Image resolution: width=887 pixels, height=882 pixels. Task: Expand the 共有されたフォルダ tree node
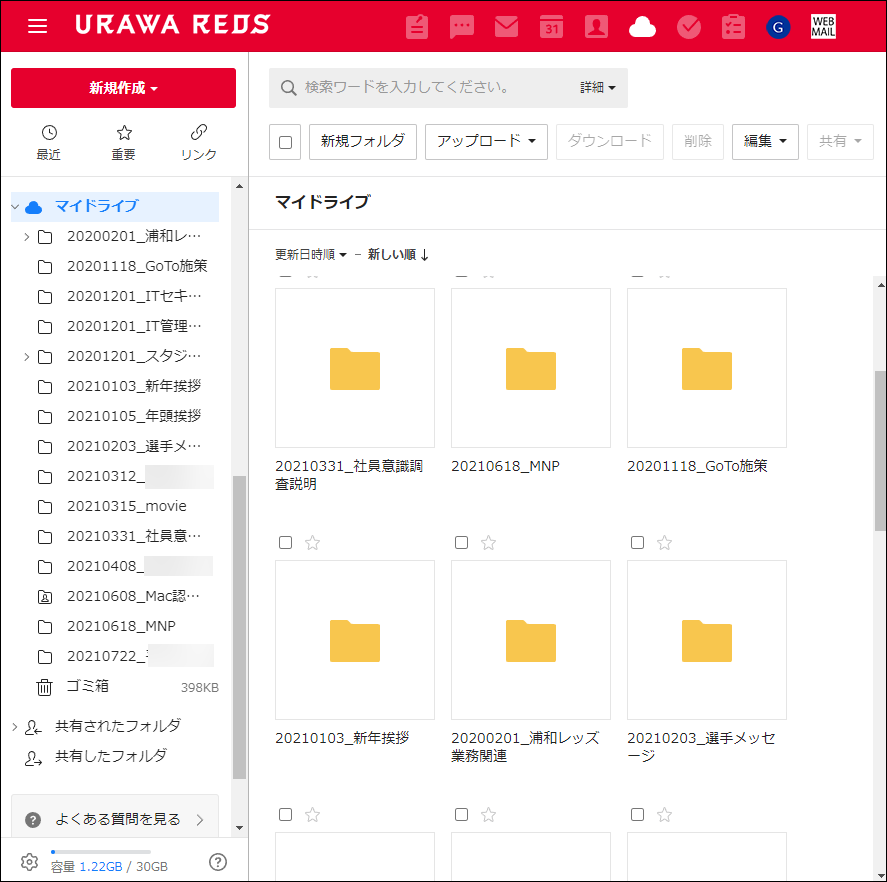tap(15, 727)
